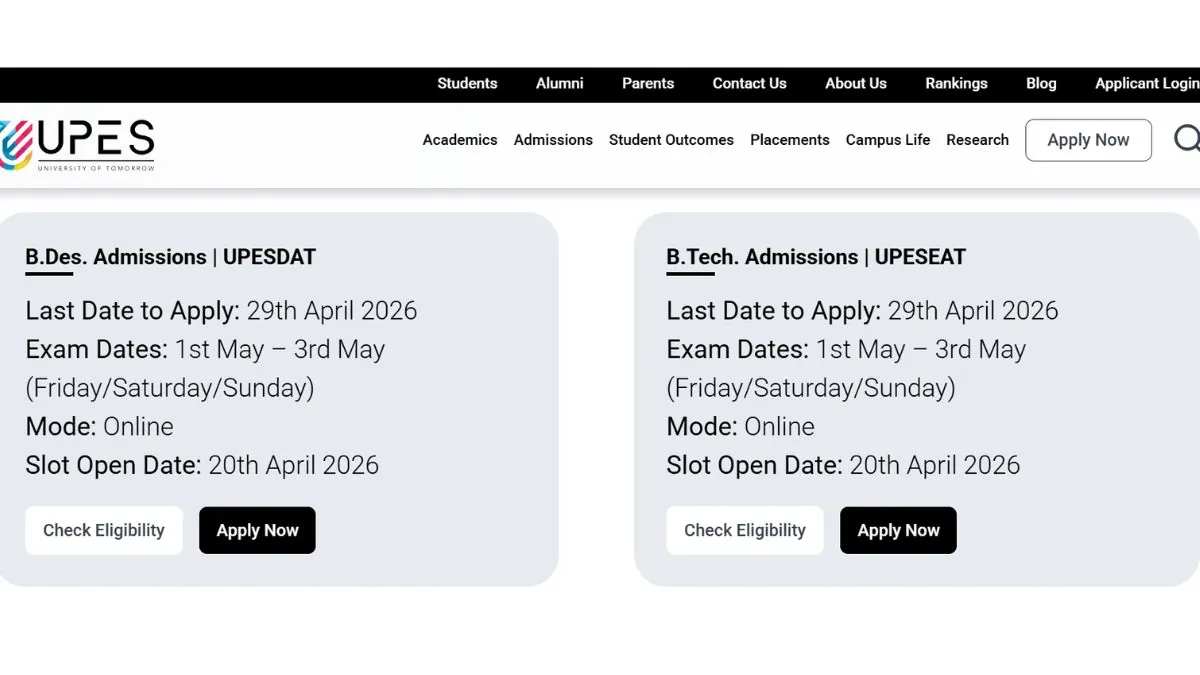Image resolution: width=1200 pixels, height=675 pixels.
Task: Open the Academics menu
Action: point(459,140)
